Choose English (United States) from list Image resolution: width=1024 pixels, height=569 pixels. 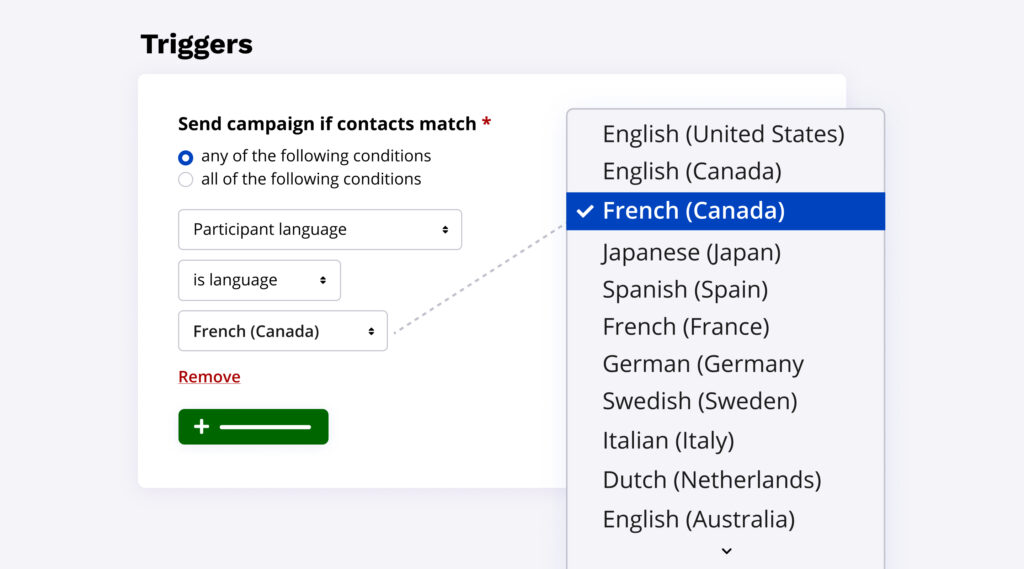(x=723, y=134)
